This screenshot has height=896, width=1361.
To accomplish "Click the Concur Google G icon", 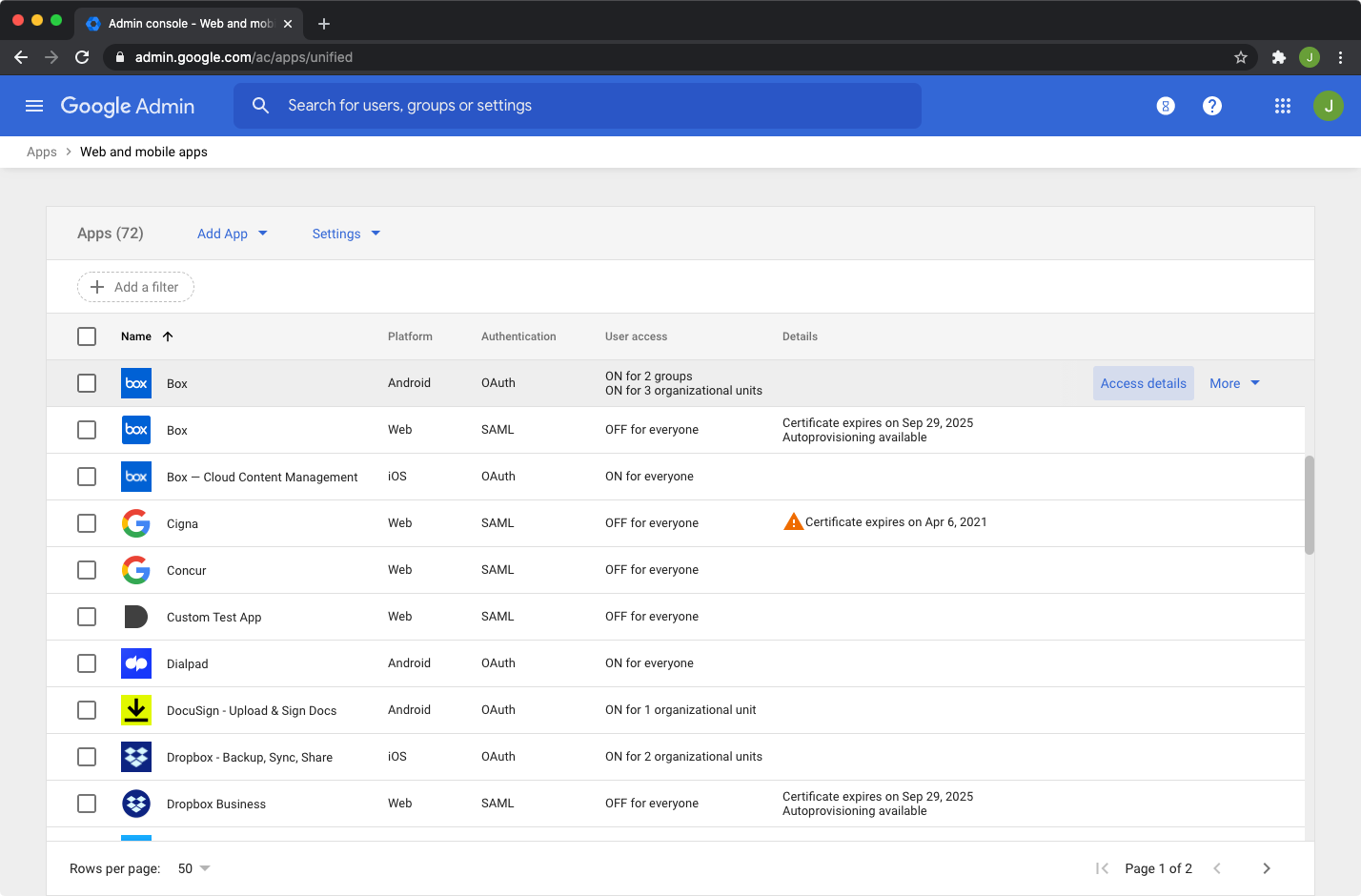I will click(x=136, y=570).
